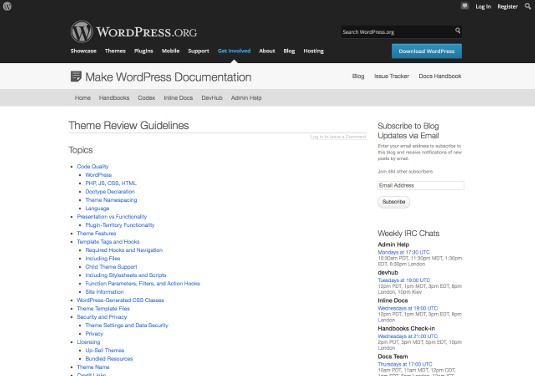
Task: Open the Docs Handbook link
Action: pyautogui.click(x=440, y=76)
